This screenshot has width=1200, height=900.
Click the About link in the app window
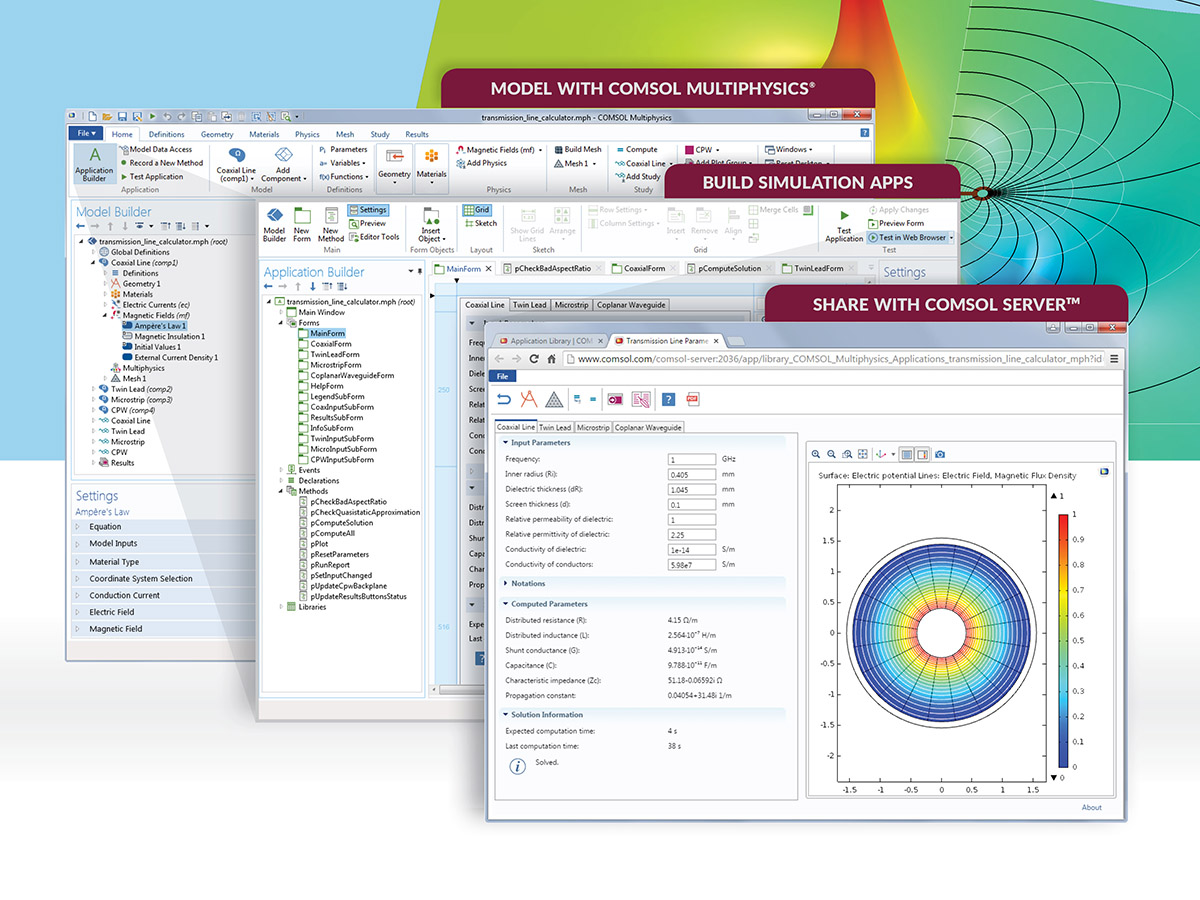tap(1091, 807)
